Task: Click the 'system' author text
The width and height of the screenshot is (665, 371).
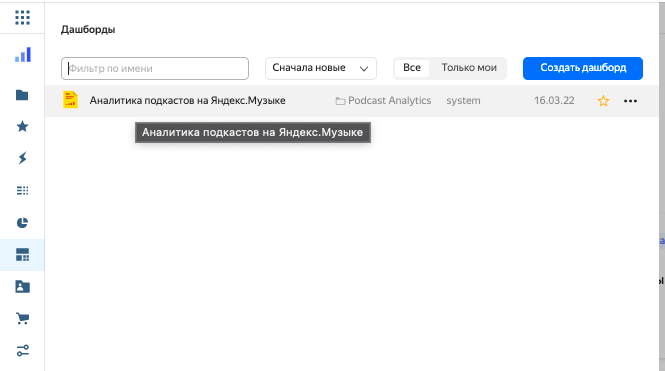Action: [x=463, y=101]
